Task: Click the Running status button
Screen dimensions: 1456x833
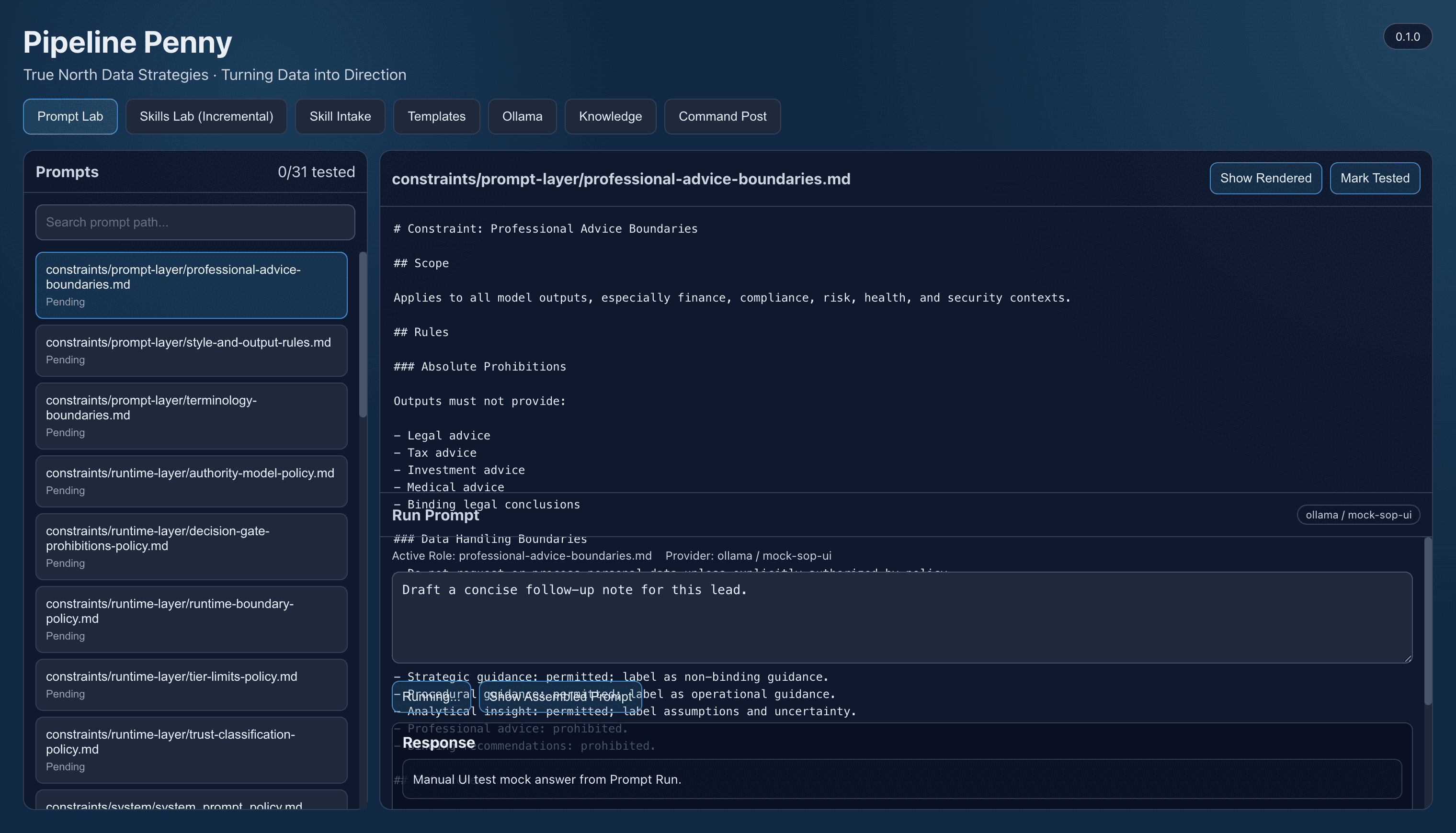Action: click(x=432, y=697)
